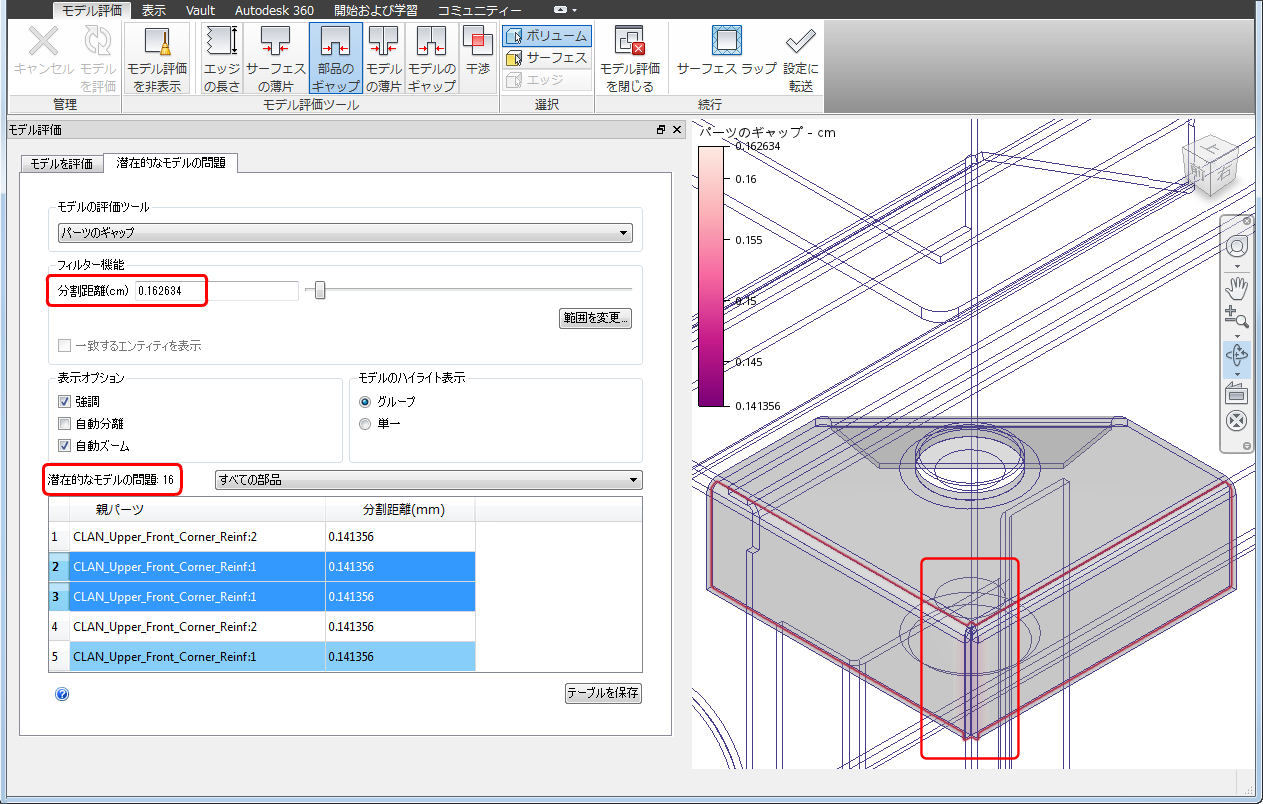1263x804 pixels.
Task: Switch to 潜在的なモデルの問題 panel tab
Action: [x=171, y=162]
